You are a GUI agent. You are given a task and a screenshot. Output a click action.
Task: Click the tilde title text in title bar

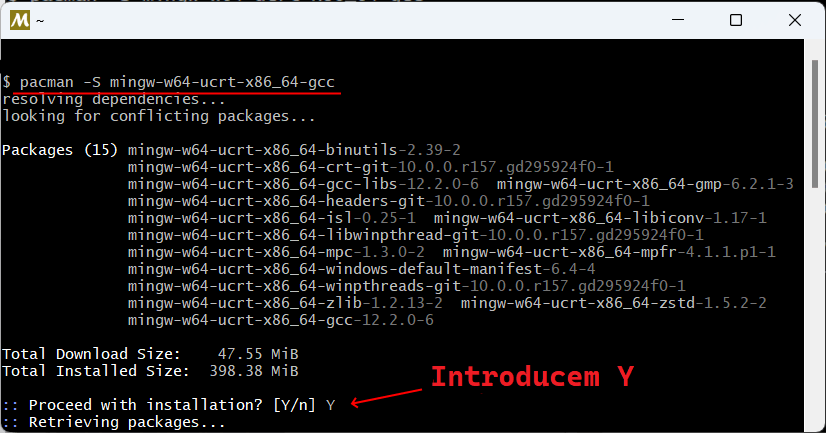(40, 21)
